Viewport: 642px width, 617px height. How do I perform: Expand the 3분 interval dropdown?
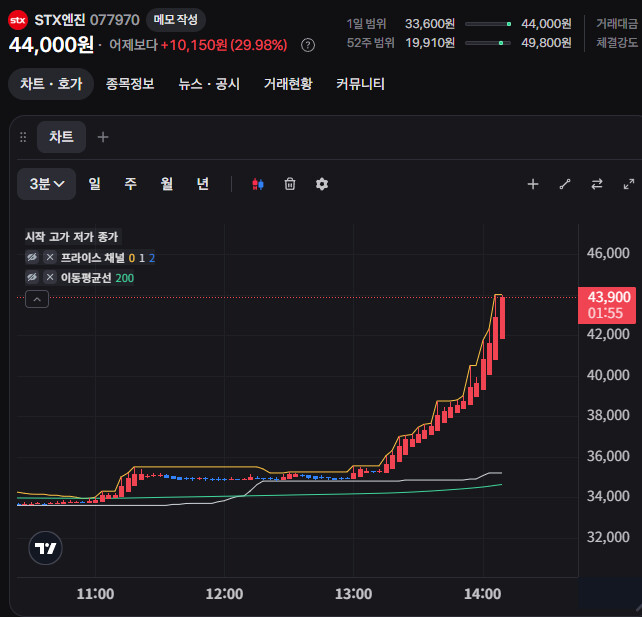[x=46, y=184]
